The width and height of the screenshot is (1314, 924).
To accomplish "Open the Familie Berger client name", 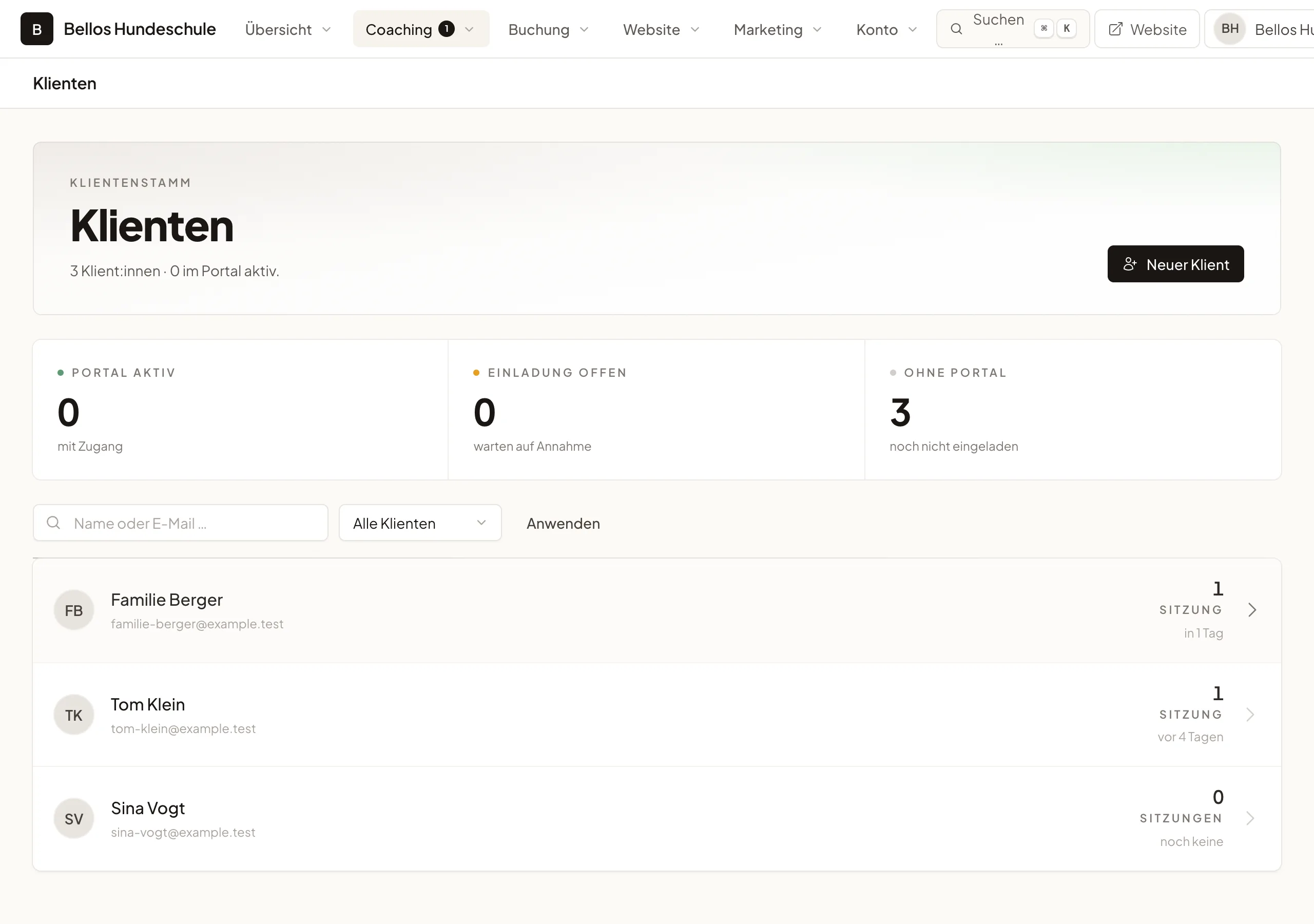I will pyautogui.click(x=166, y=600).
